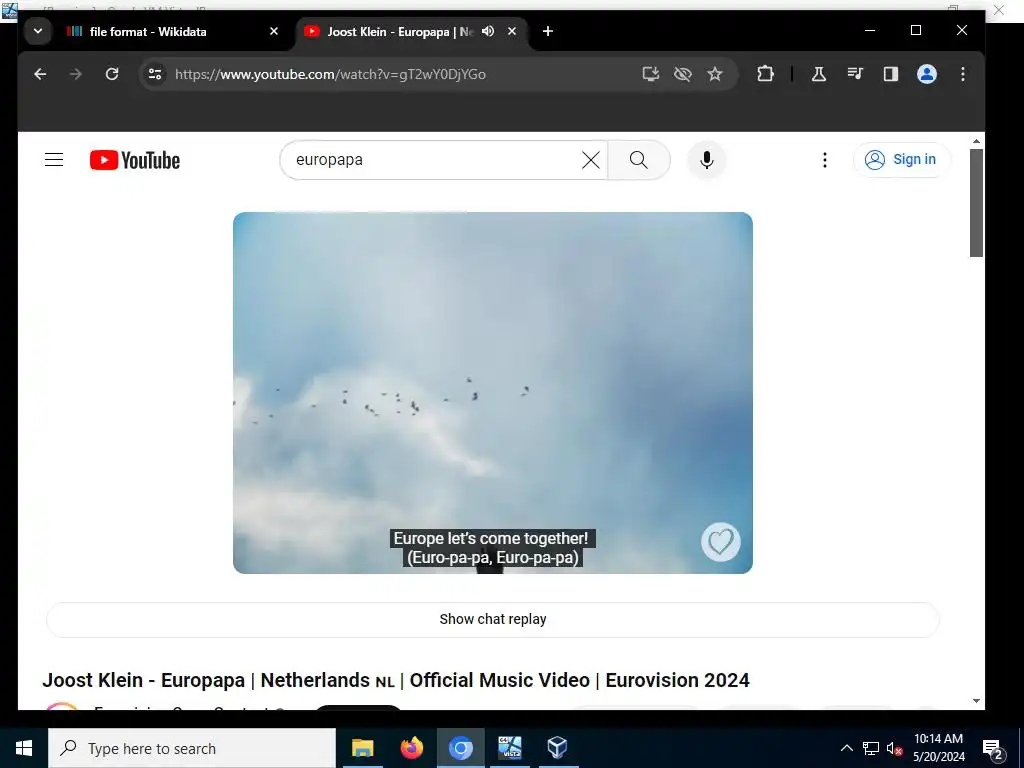1024x768 pixels.
Task: Click the YouTube search magnifier button
Action: (639, 160)
